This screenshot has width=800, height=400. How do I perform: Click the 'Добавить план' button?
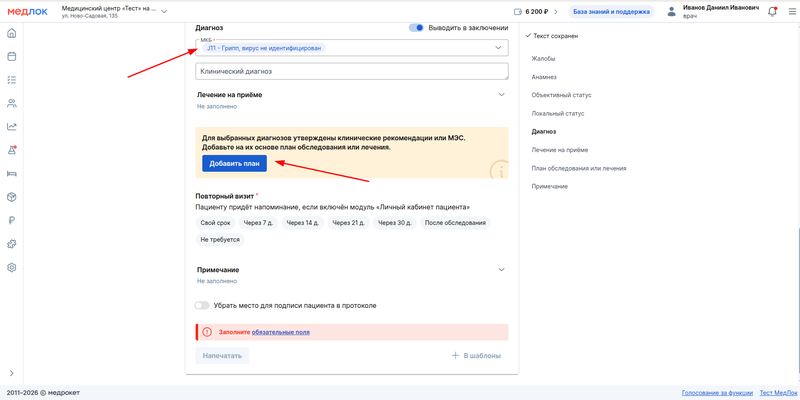pyautogui.click(x=232, y=163)
